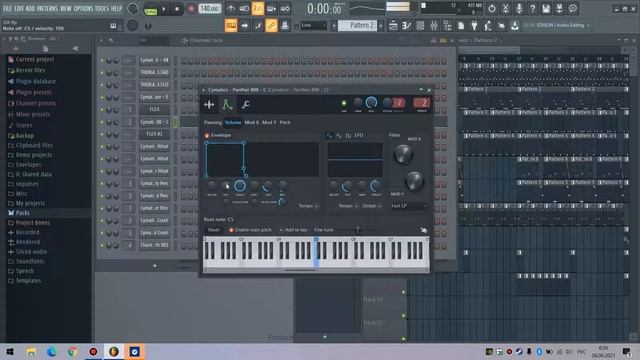Open the View browser toolbar icon
Image resolution: width=640 pixels, height=360 pixels.
(447, 26)
